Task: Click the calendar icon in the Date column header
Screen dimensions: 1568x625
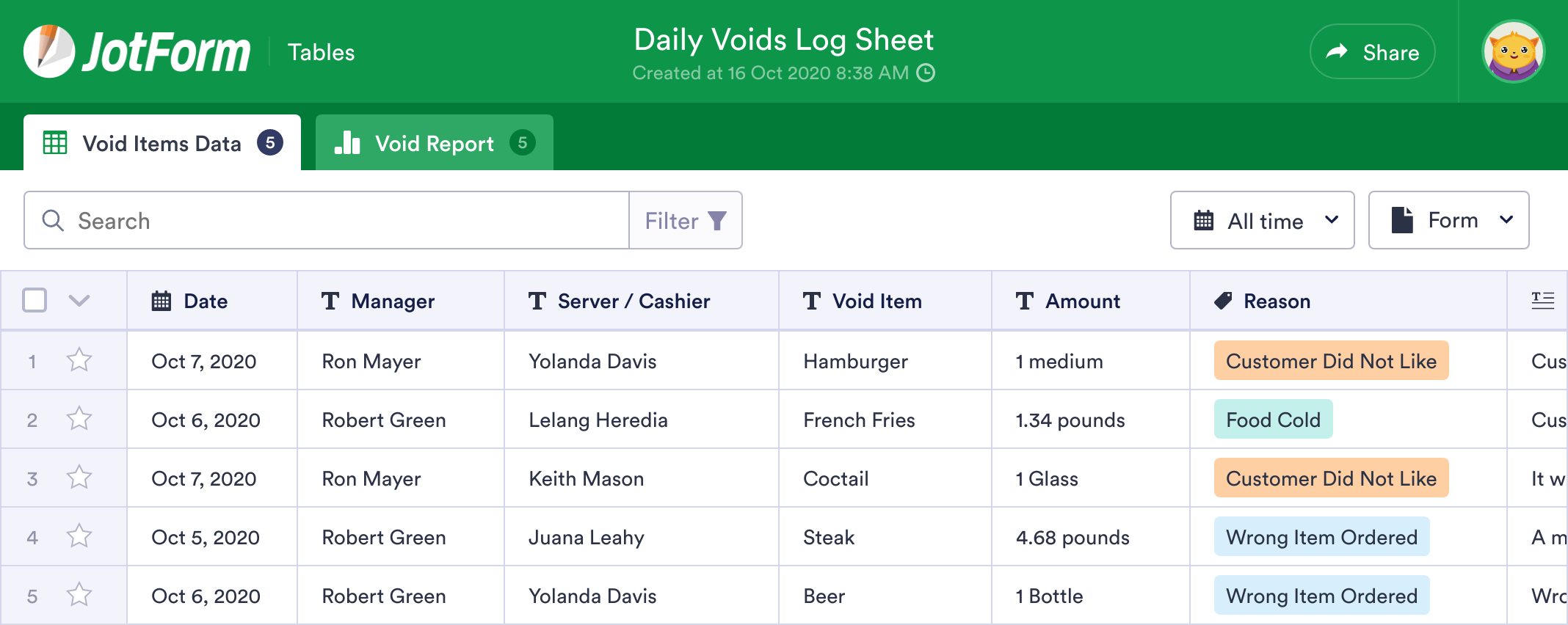Action: [x=161, y=301]
